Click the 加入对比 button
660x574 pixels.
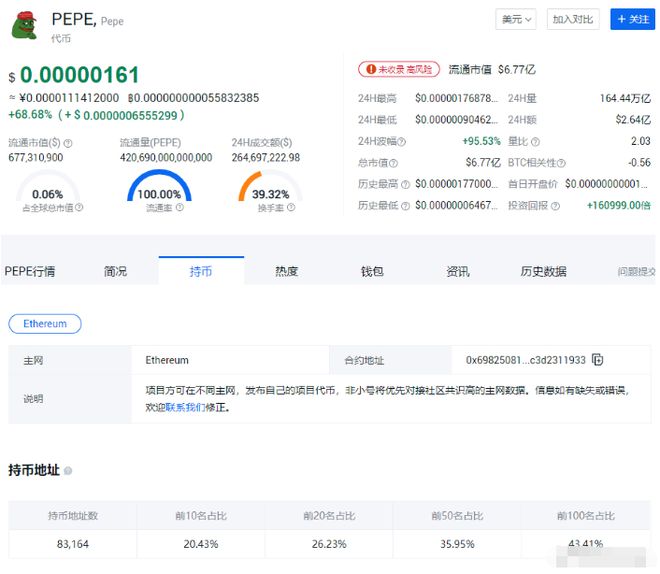click(572, 19)
